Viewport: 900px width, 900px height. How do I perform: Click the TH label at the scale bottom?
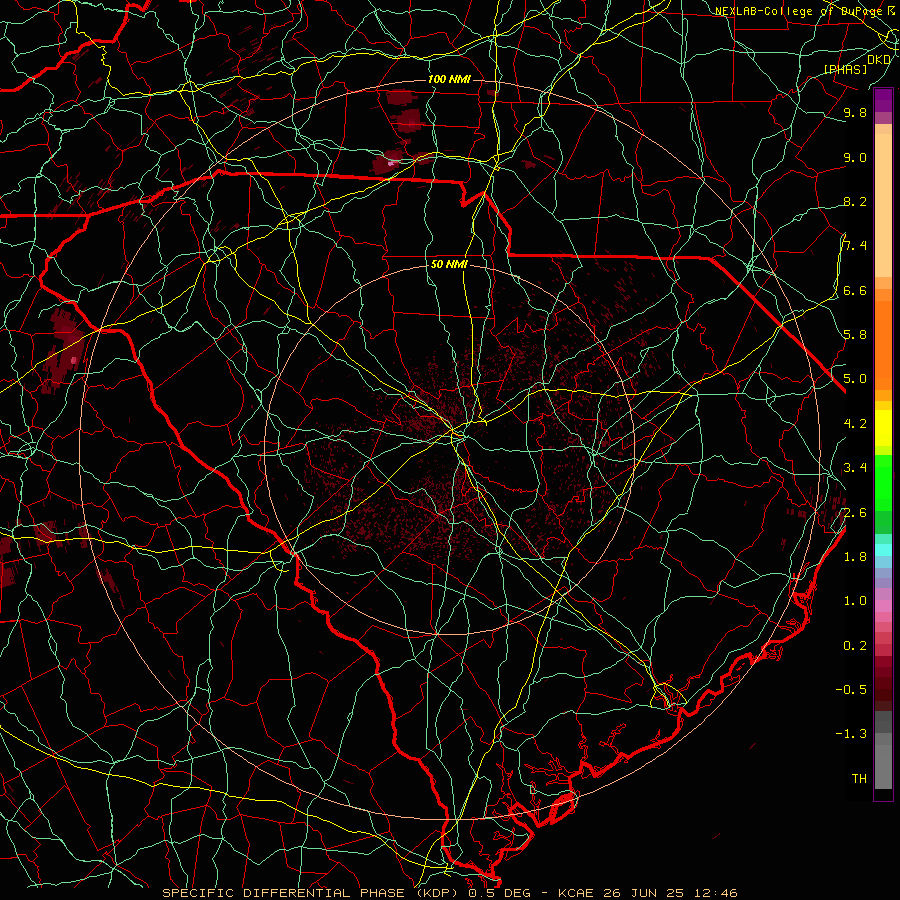[x=859, y=779]
